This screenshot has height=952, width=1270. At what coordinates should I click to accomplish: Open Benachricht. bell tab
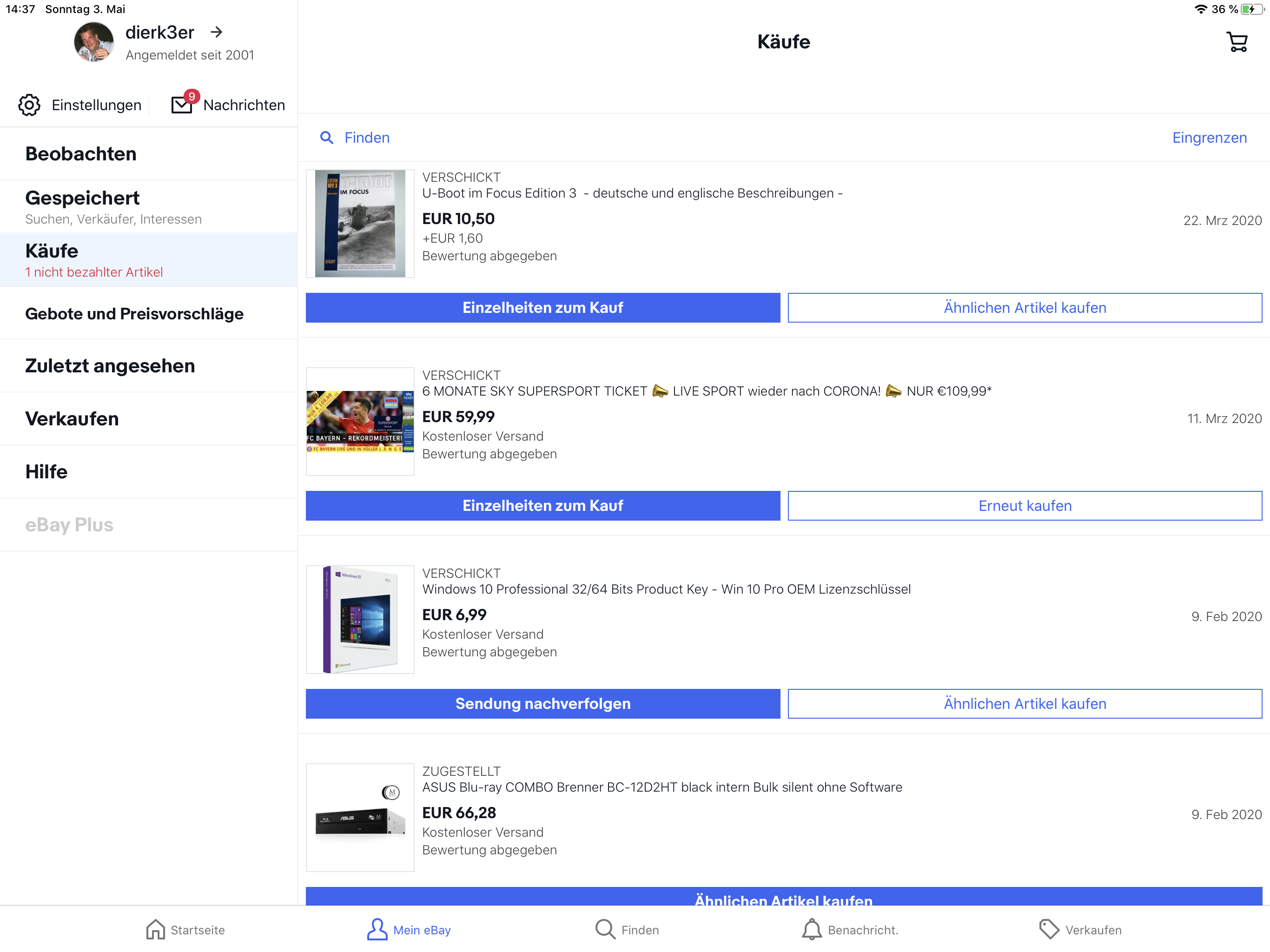point(850,930)
